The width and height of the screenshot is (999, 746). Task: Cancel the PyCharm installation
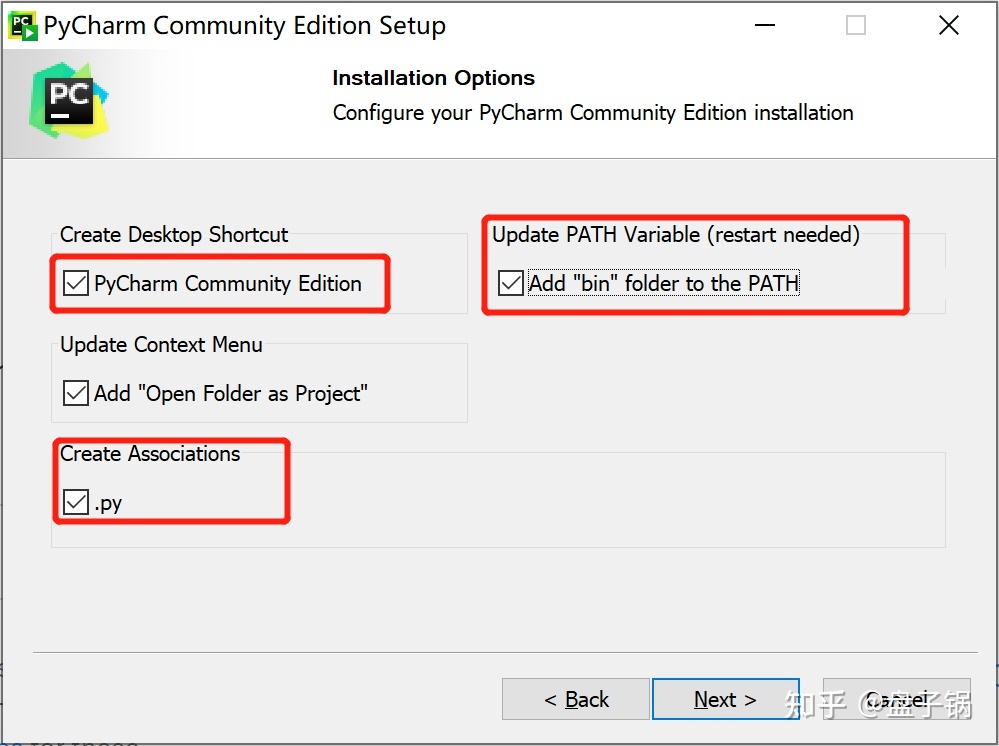tap(897, 699)
